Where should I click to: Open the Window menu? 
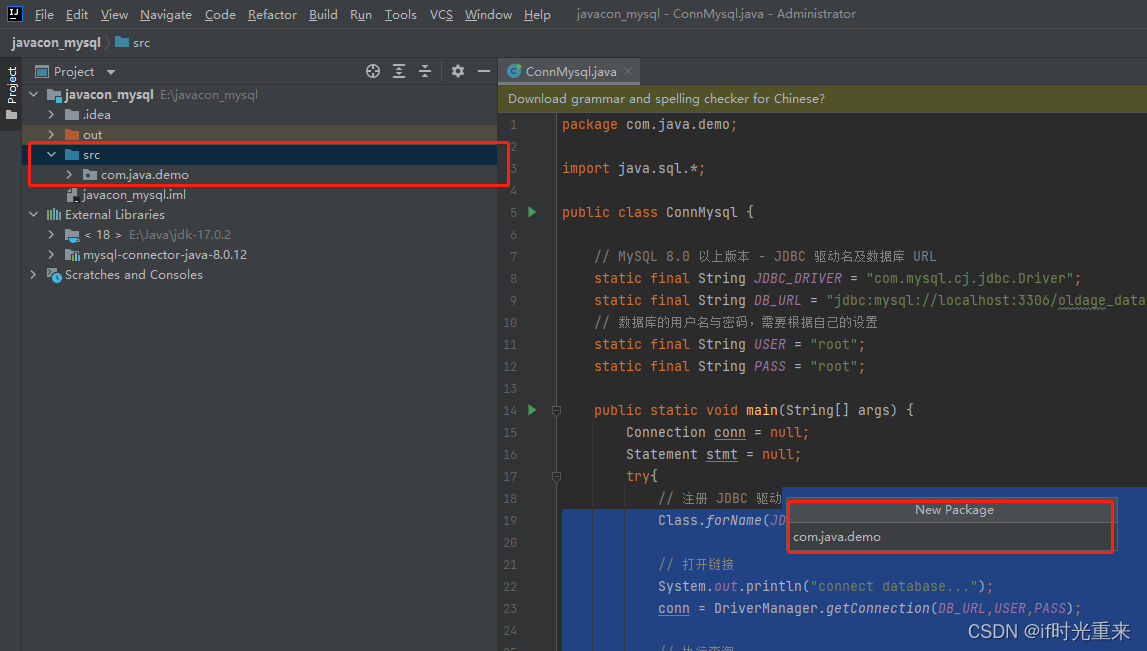pos(488,15)
